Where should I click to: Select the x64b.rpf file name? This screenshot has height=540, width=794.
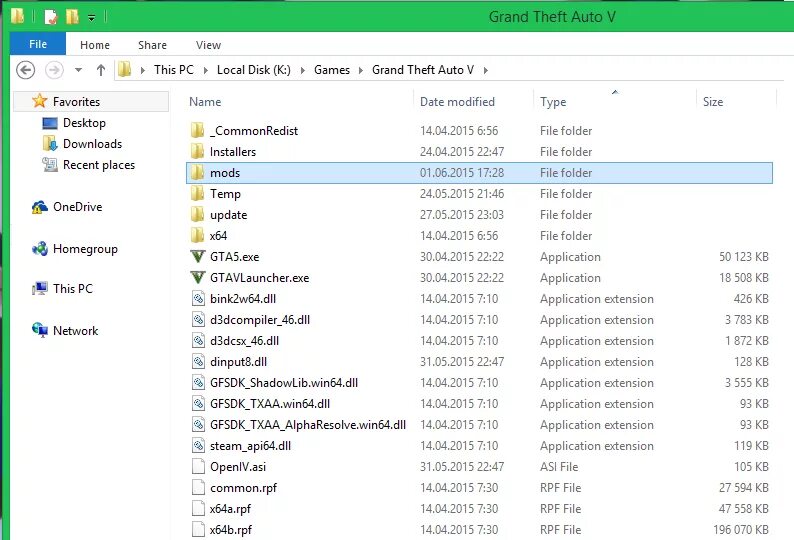tap(231, 530)
